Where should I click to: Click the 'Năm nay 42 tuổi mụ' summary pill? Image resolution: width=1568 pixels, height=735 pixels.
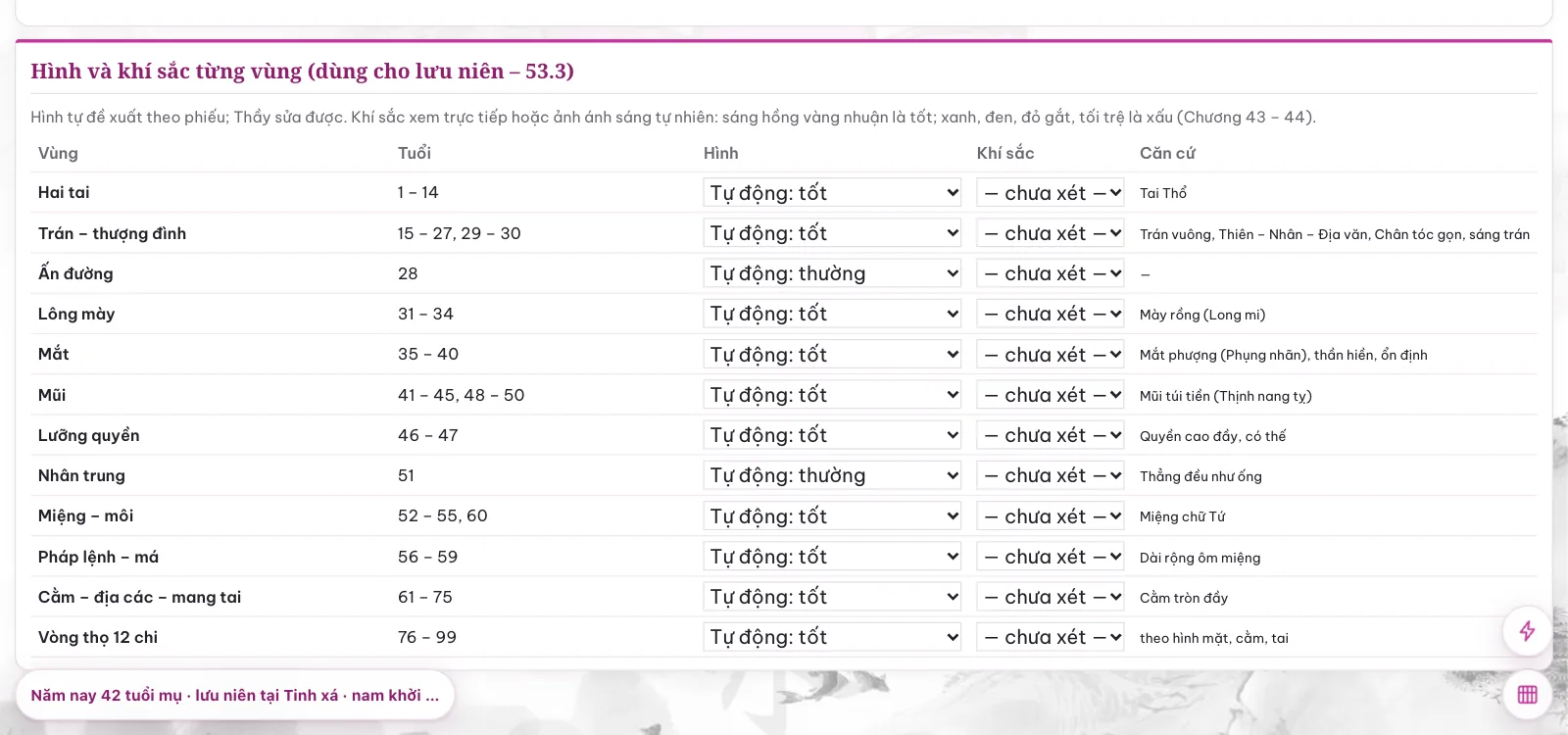click(235, 695)
